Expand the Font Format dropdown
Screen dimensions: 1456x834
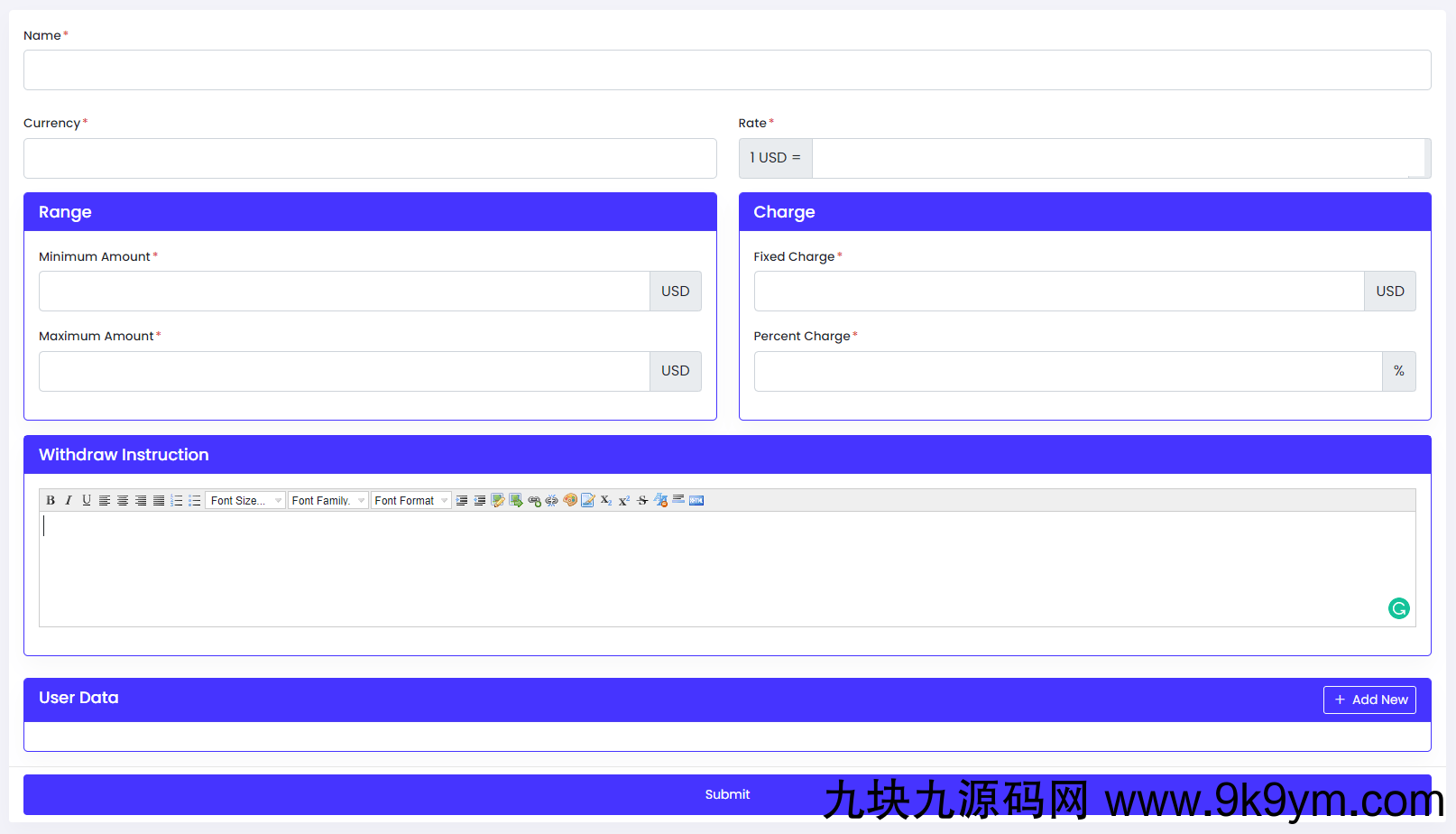410,501
